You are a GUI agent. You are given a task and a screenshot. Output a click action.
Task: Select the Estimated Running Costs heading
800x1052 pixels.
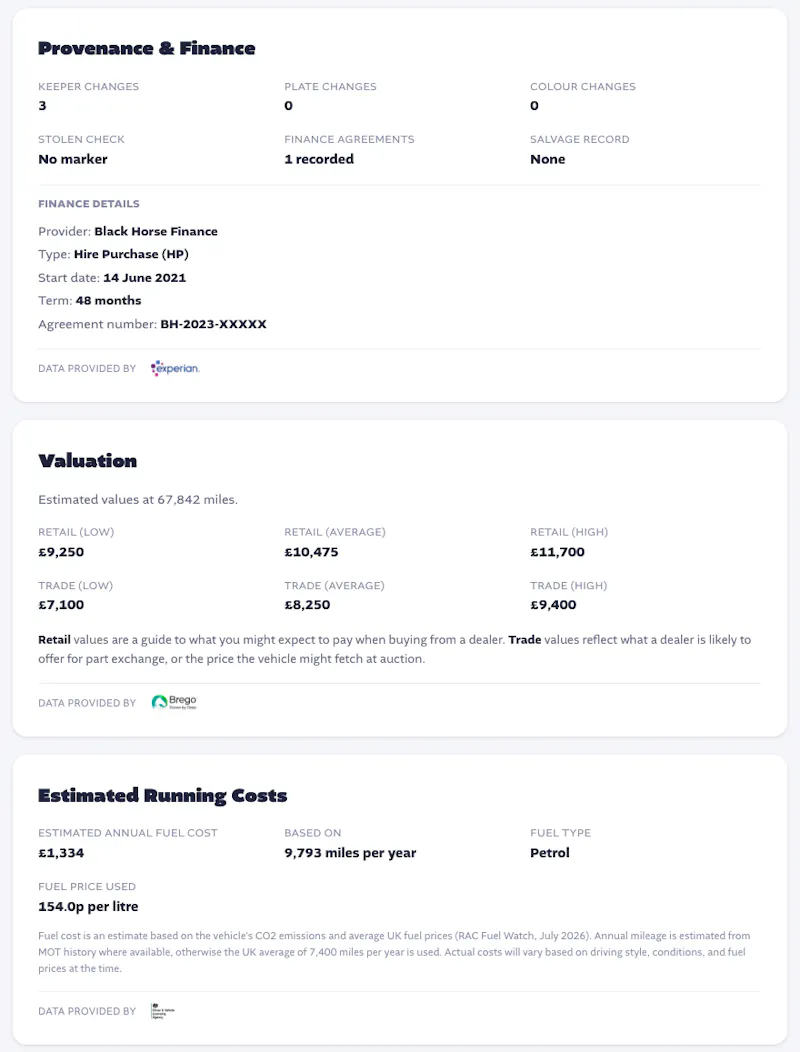click(162, 796)
